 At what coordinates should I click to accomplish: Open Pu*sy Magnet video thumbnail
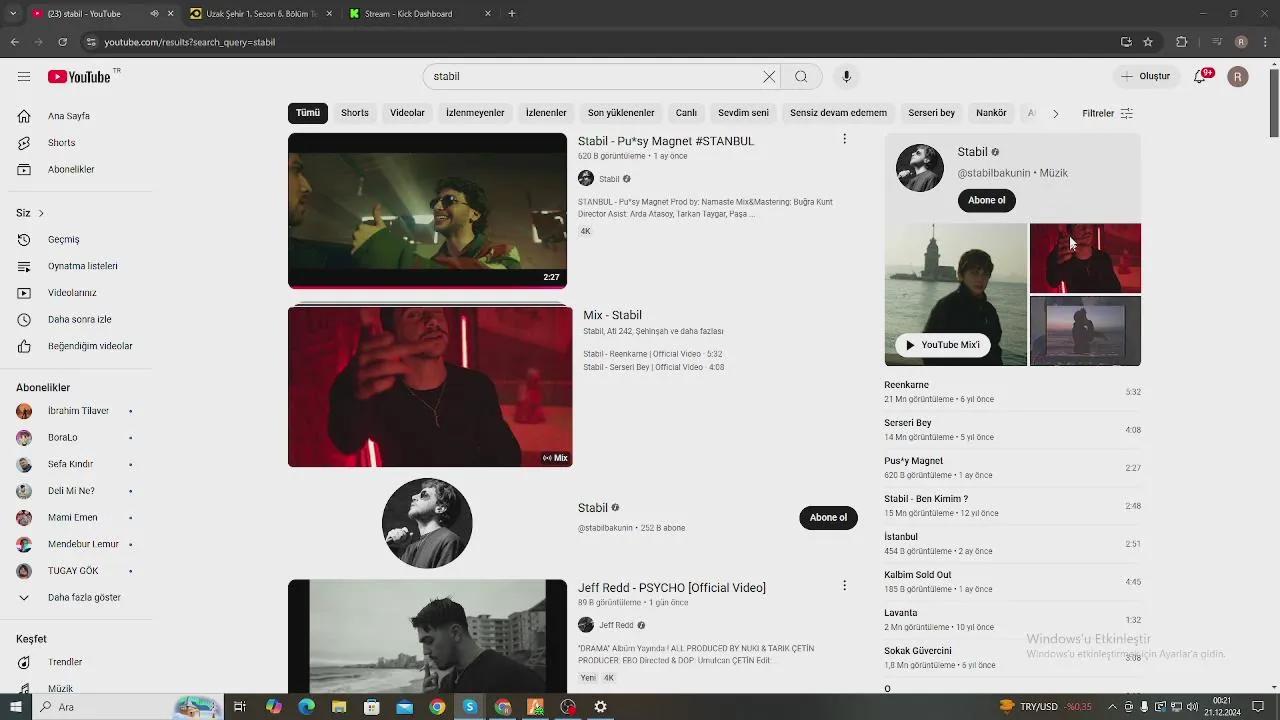tap(427, 210)
